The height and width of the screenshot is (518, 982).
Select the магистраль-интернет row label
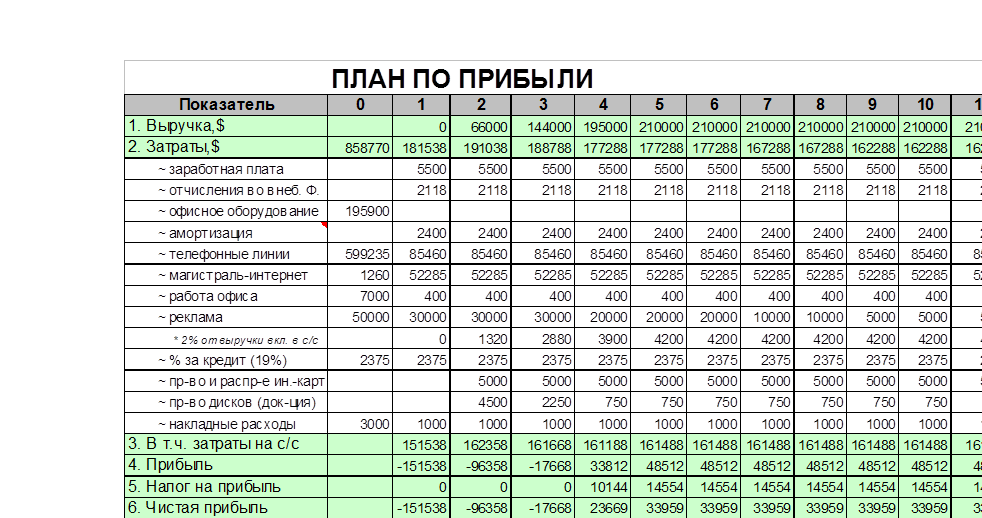[x=226, y=275]
